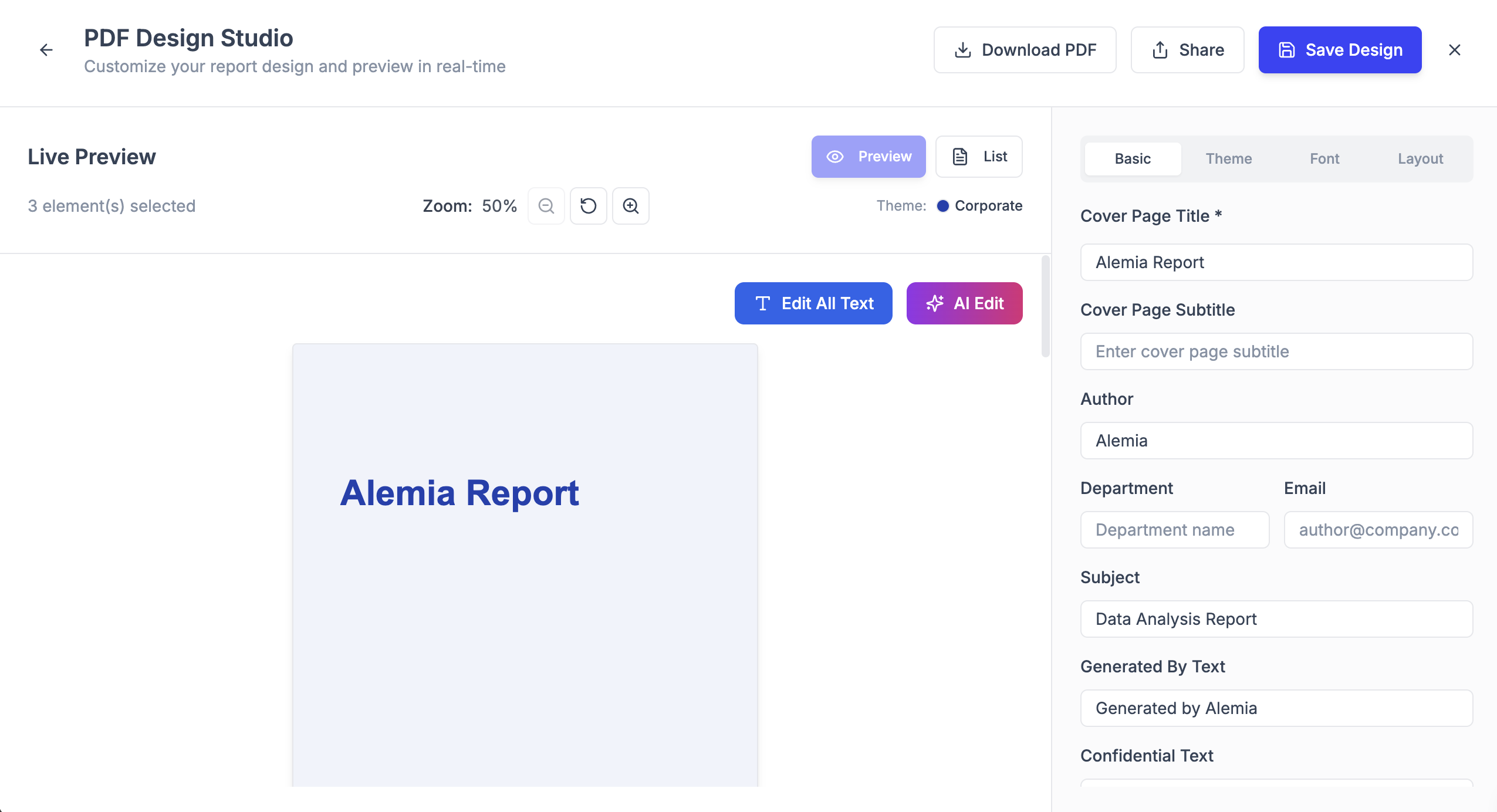Viewport: 1497px width, 812px height.
Task: Zoom out of the live preview
Action: pyautogui.click(x=546, y=206)
